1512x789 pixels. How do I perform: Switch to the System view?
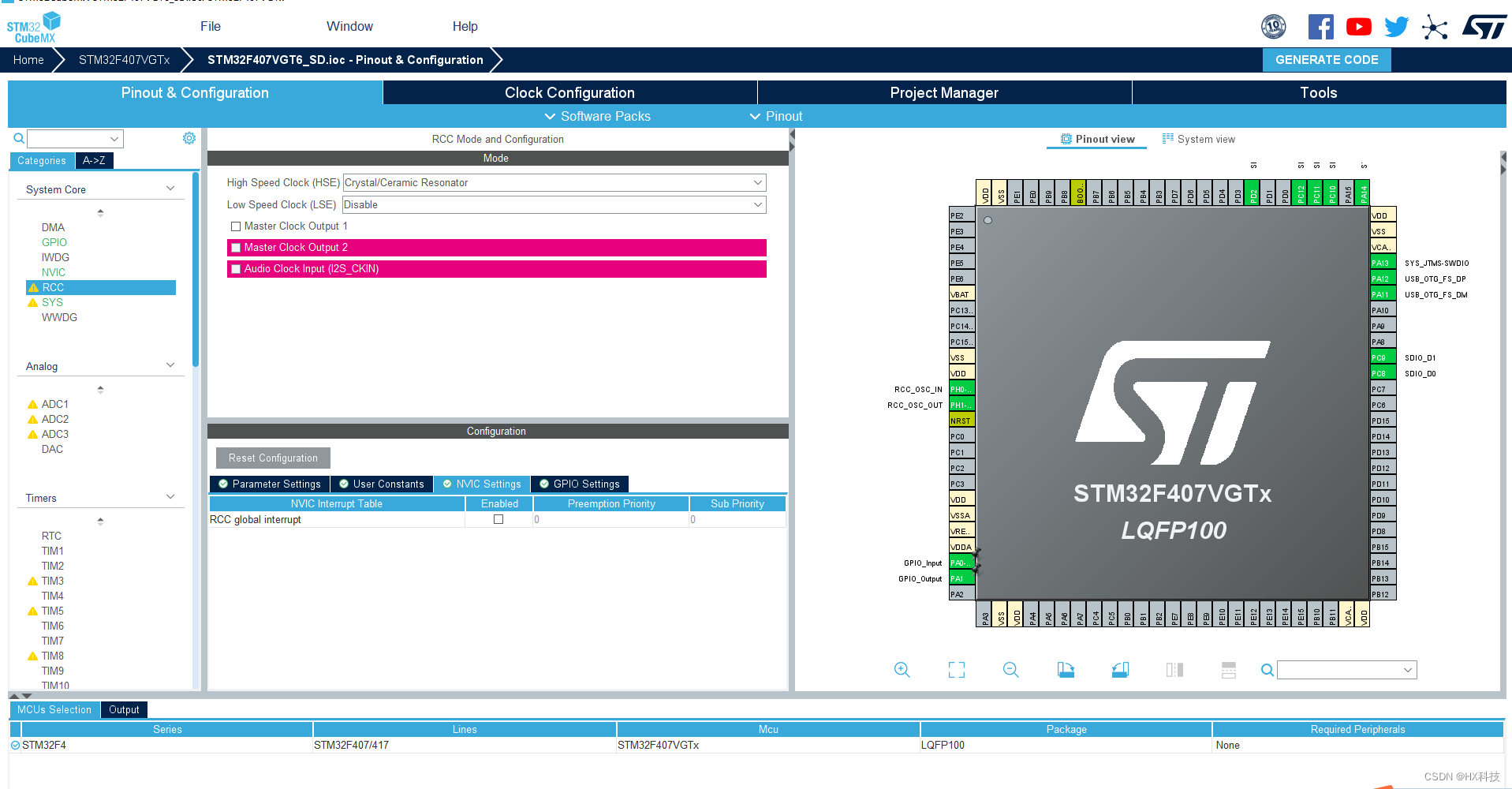coord(1199,139)
